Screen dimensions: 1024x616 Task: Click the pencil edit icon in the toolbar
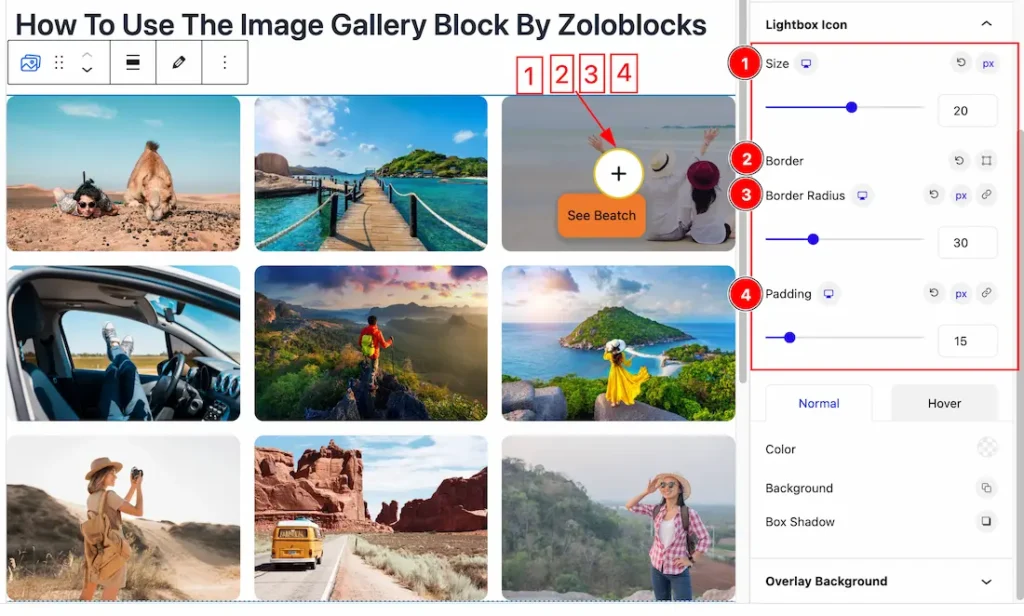(178, 63)
